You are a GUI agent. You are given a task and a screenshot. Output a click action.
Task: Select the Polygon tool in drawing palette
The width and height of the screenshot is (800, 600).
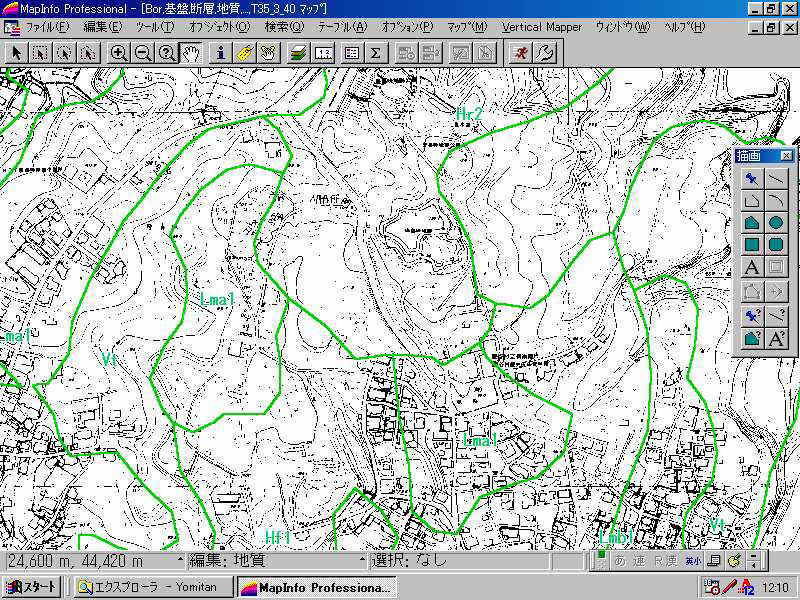pyautogui.click(x=752, y=223)
